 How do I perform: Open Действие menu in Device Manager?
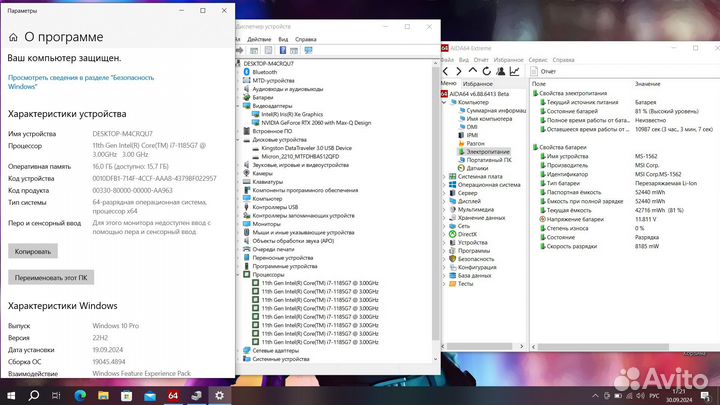[259, 39]
